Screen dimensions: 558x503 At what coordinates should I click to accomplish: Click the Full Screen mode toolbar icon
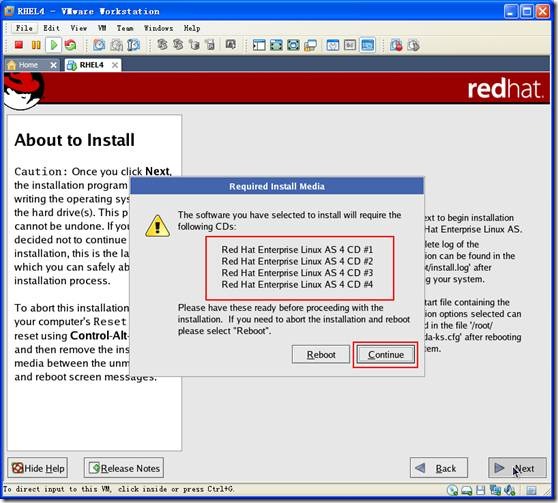(x=293, y=45)
